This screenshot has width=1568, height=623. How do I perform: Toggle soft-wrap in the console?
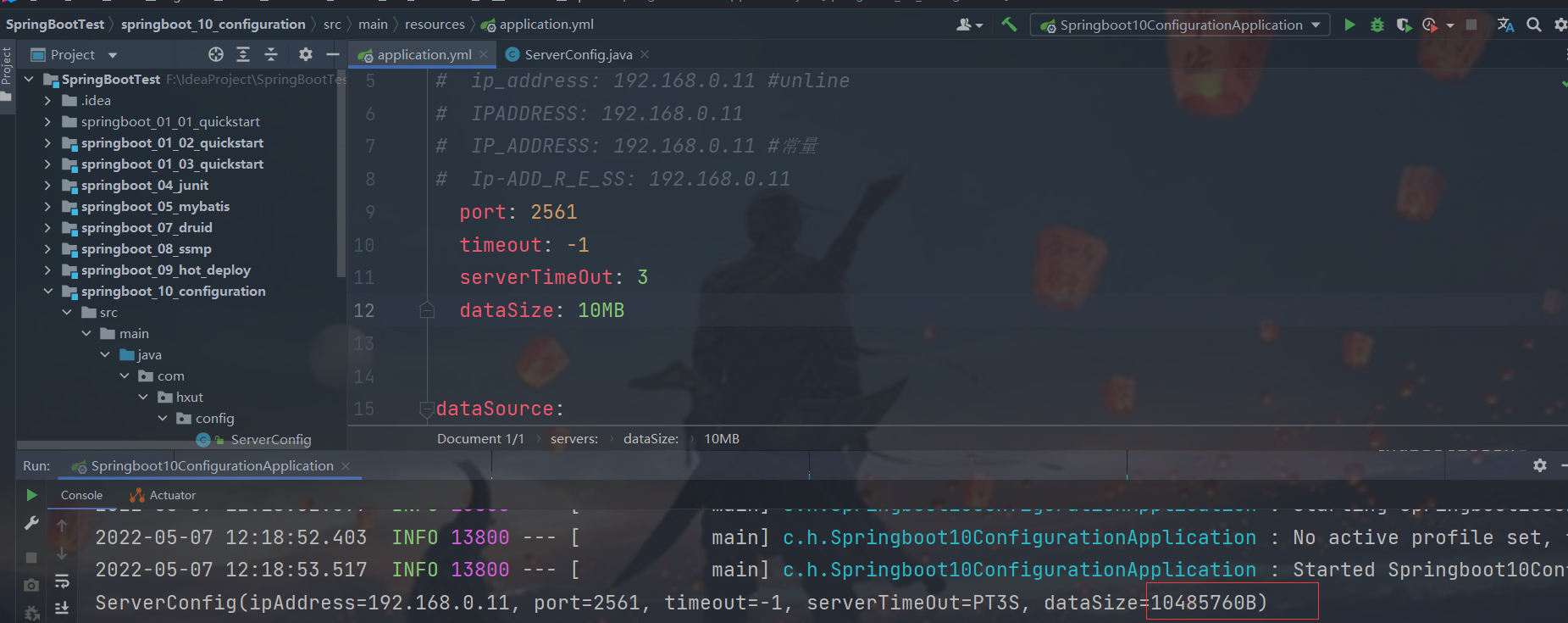[62, 581]
